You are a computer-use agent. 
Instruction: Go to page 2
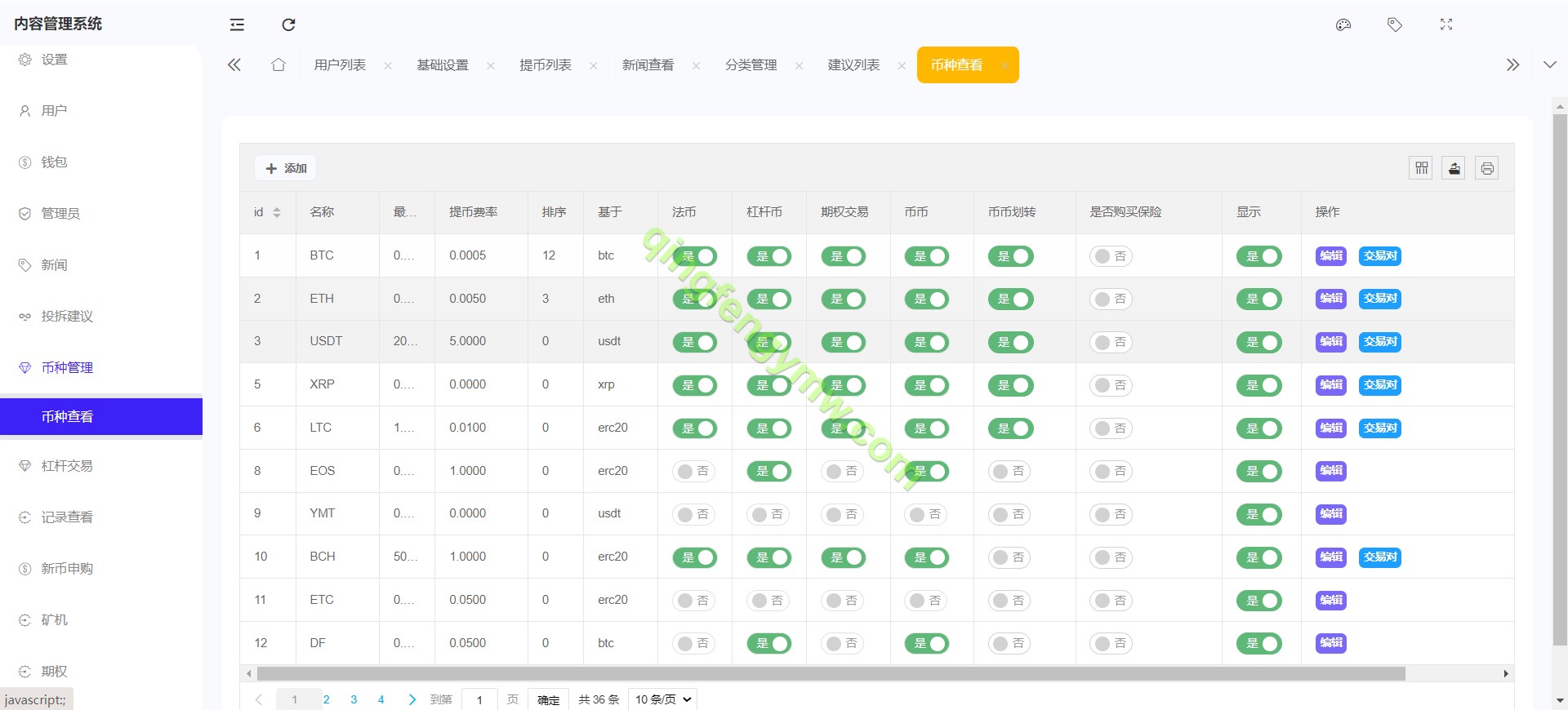pyautogui.click(x=327, y=699)
